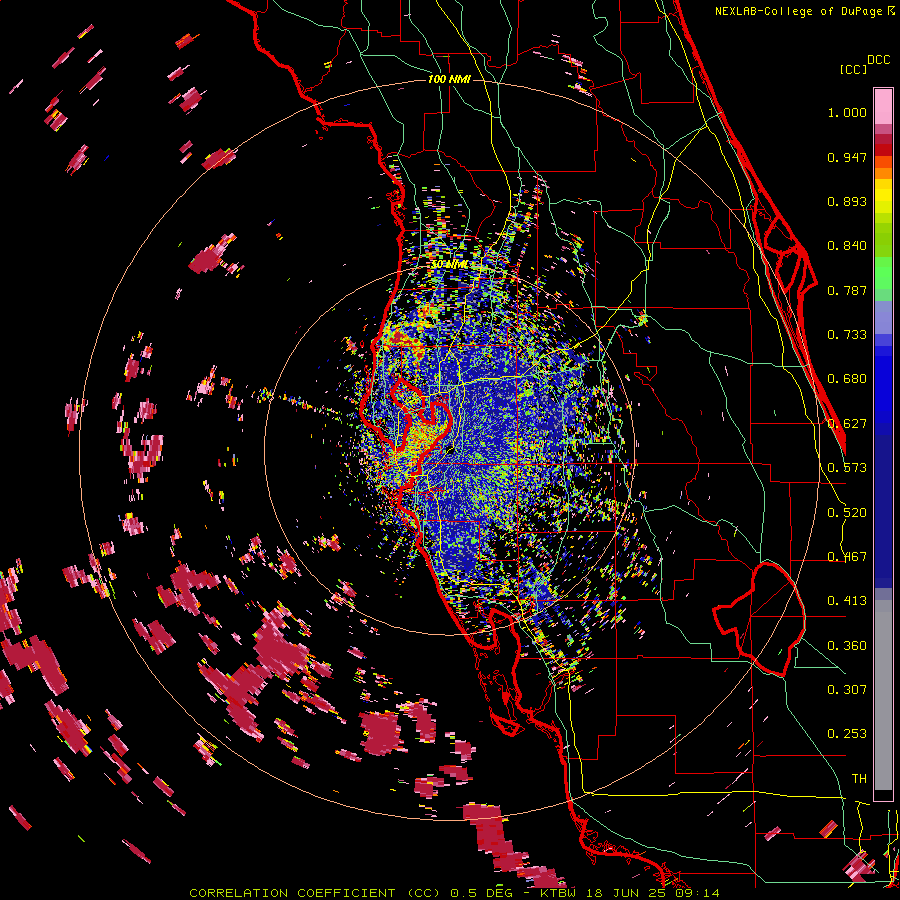Click the 0.307 scale value
This screenshot has height=900, width=900.
847,690
